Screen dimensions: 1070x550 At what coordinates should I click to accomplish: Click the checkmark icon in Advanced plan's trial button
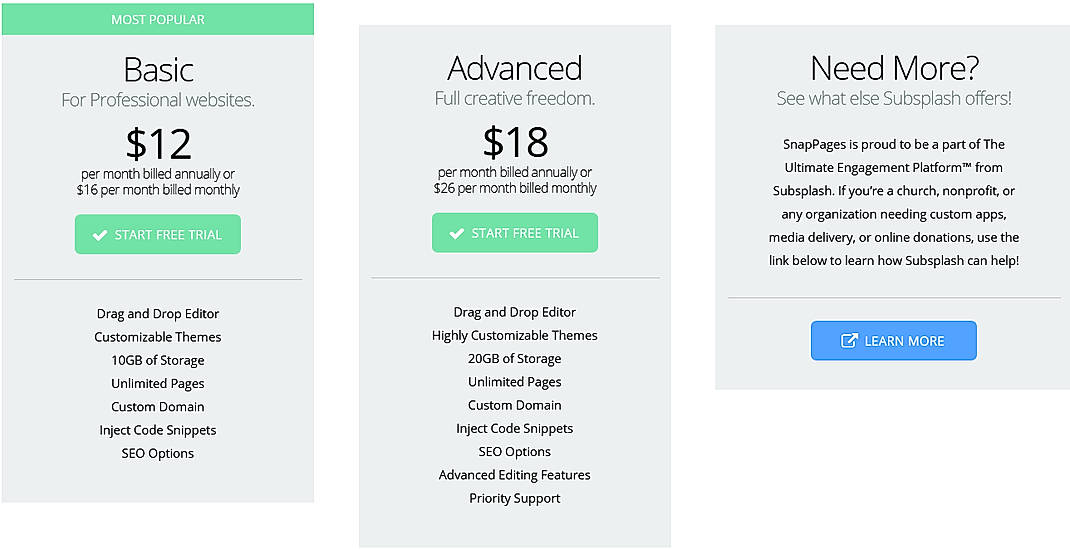[457, 233]
